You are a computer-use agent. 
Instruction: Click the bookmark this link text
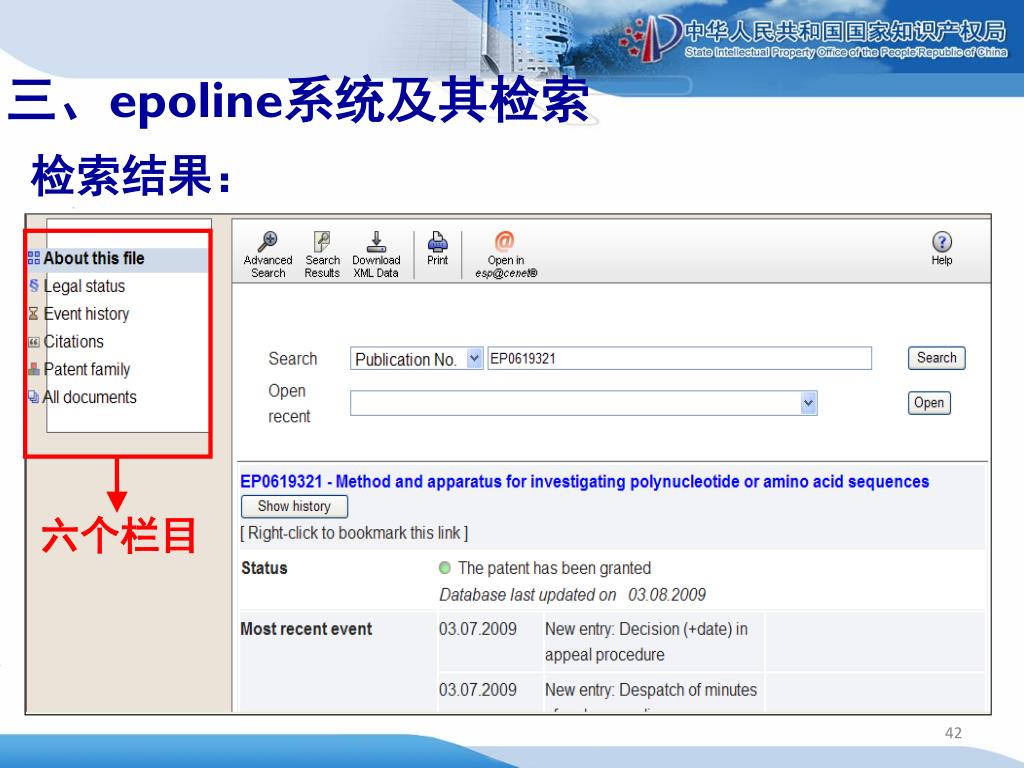[x=355, y=533]
